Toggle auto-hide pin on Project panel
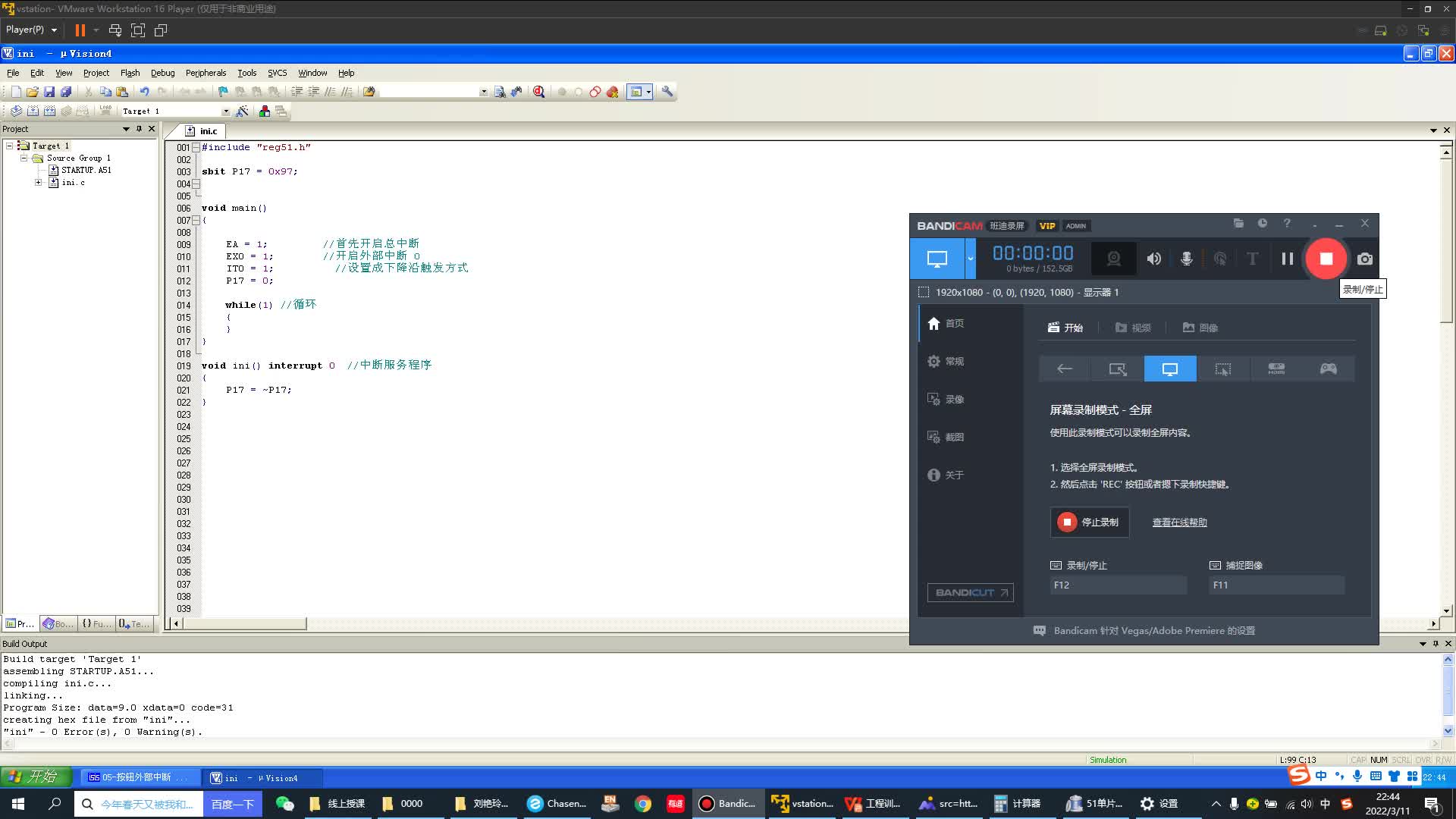Image resolution: width=1456 pixels, height=819 pixels. (139, 129)
